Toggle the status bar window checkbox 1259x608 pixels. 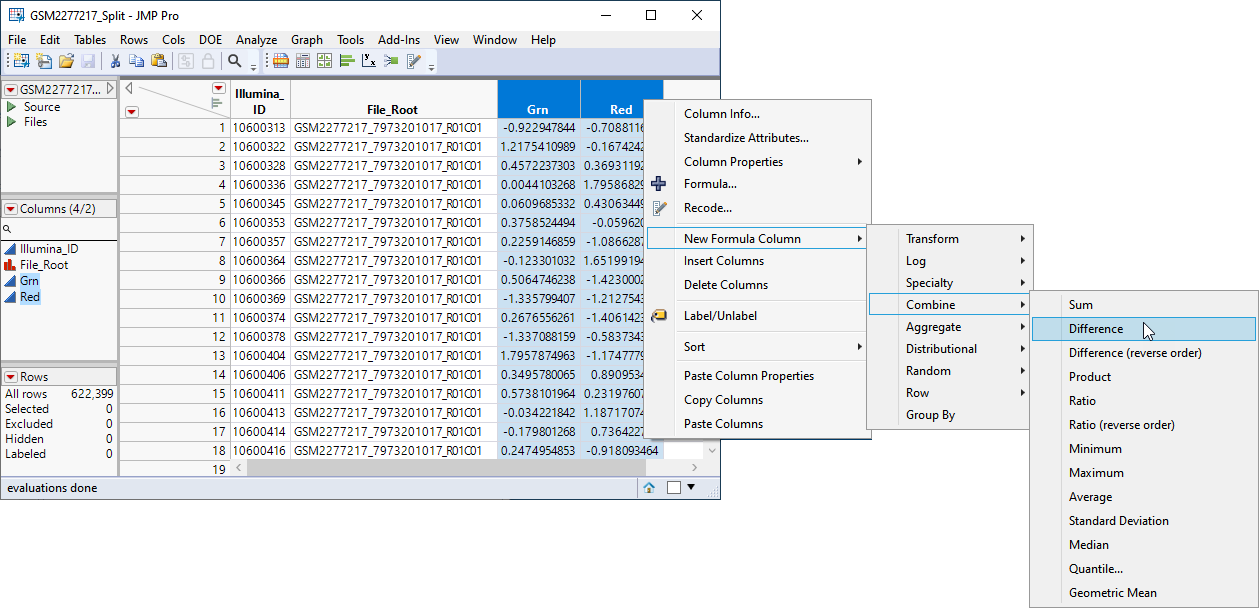point(673,488)
